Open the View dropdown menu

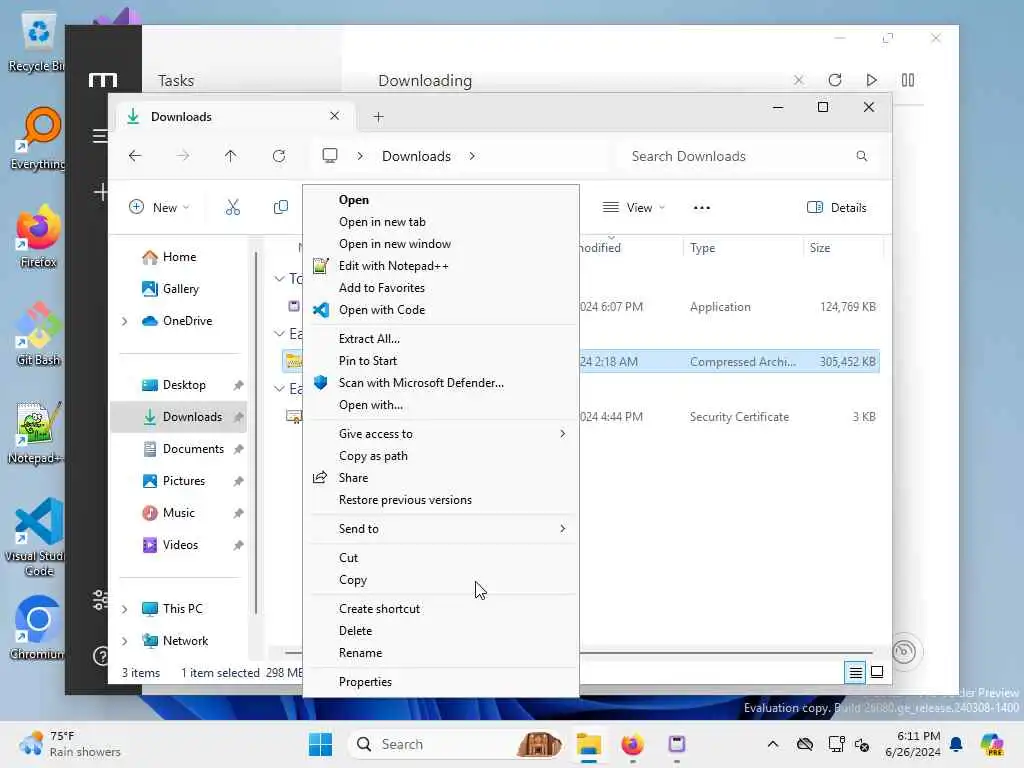(x=633, y=208)
